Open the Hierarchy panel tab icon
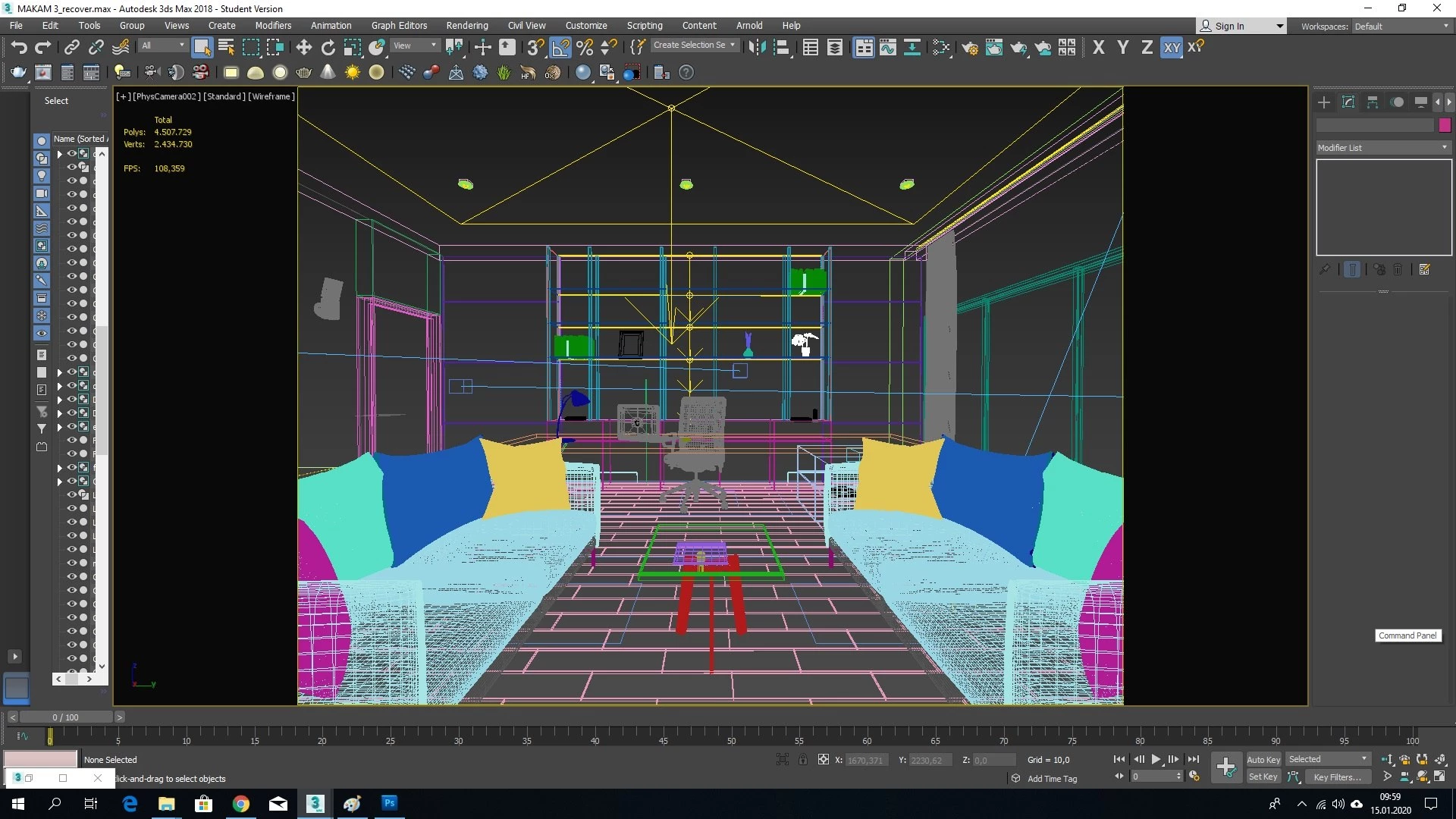1456x819 pixels. (1373, 102)
